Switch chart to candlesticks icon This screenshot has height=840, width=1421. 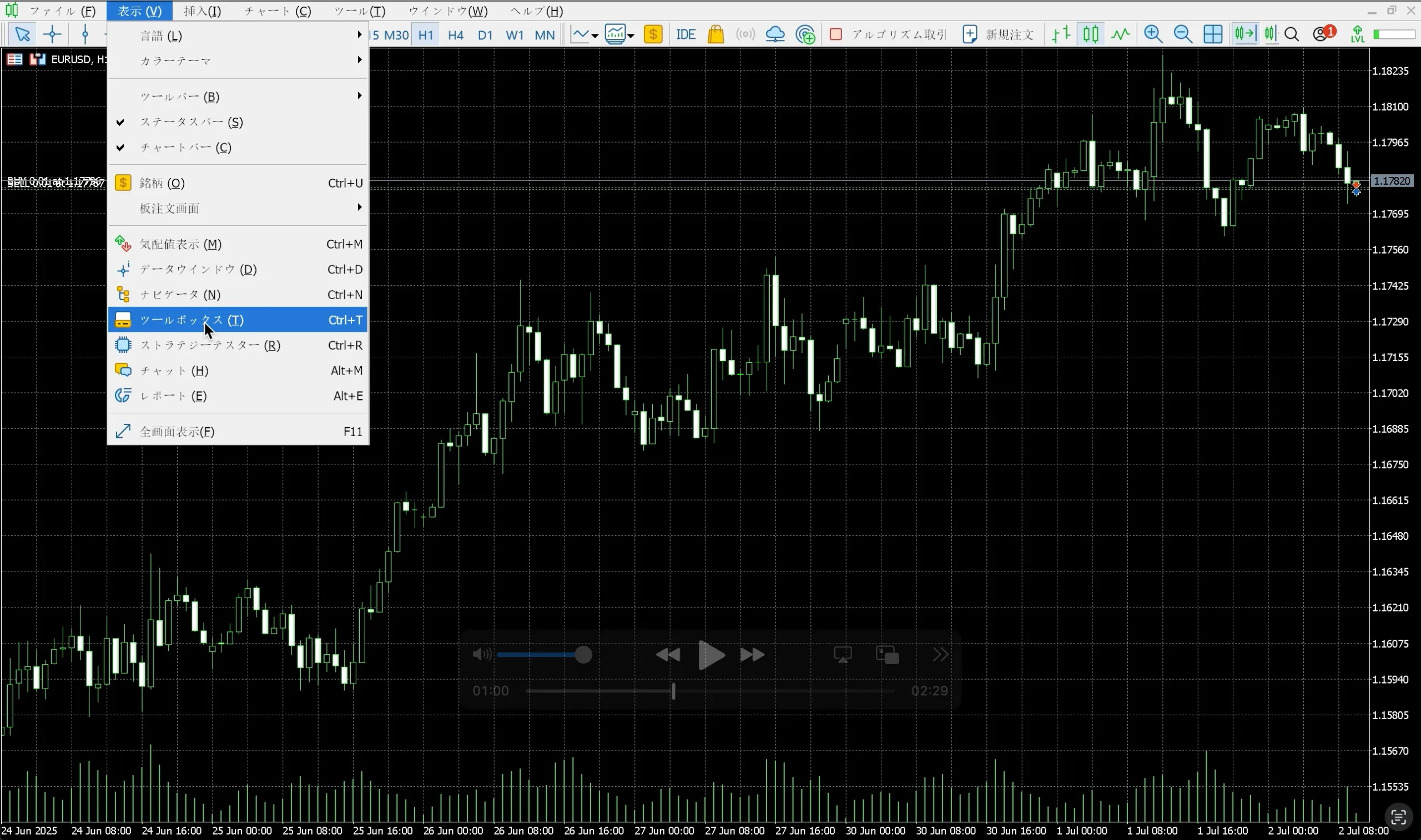click(1090, 34)
